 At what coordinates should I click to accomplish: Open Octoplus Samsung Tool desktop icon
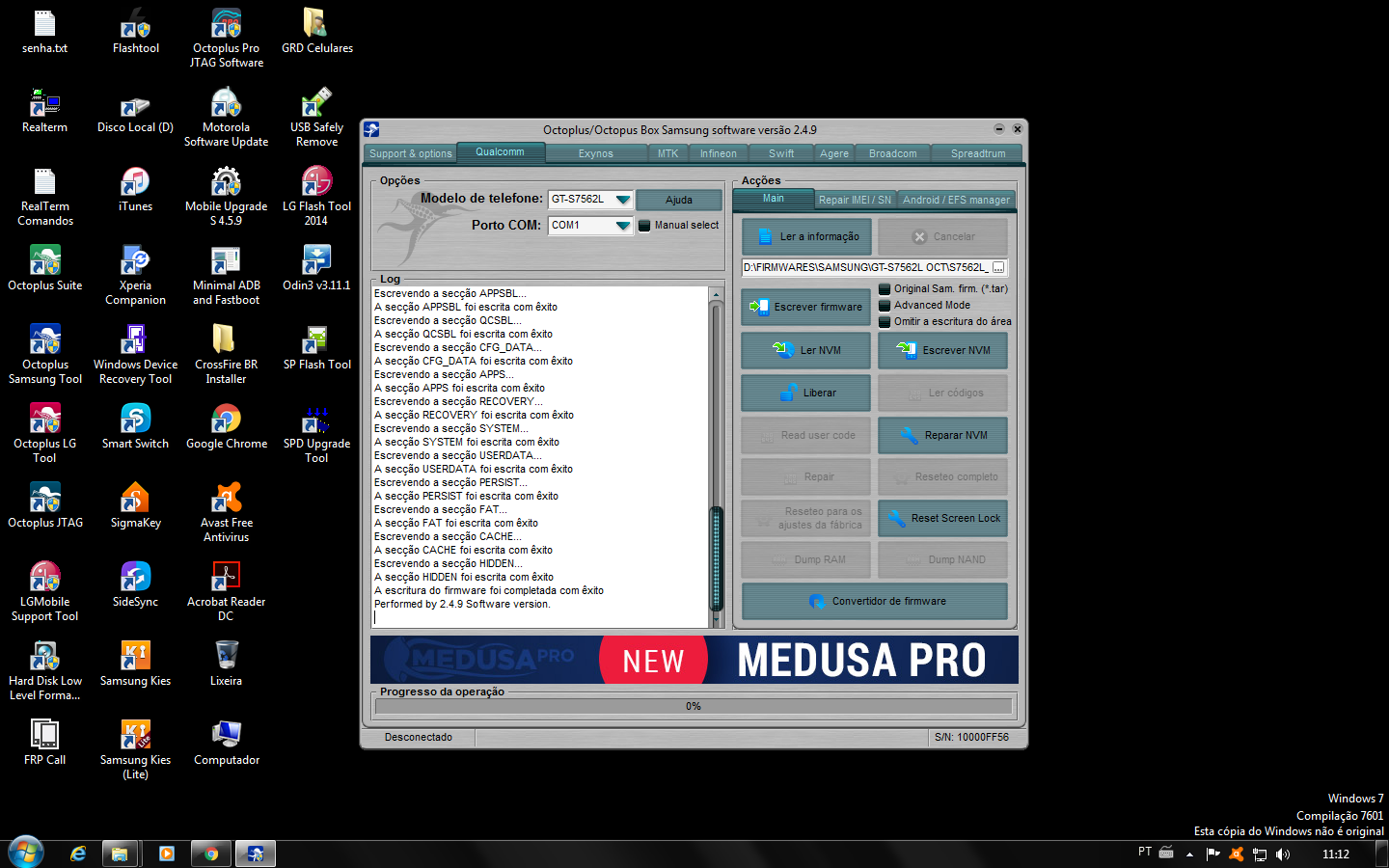[x=45, y=354]
